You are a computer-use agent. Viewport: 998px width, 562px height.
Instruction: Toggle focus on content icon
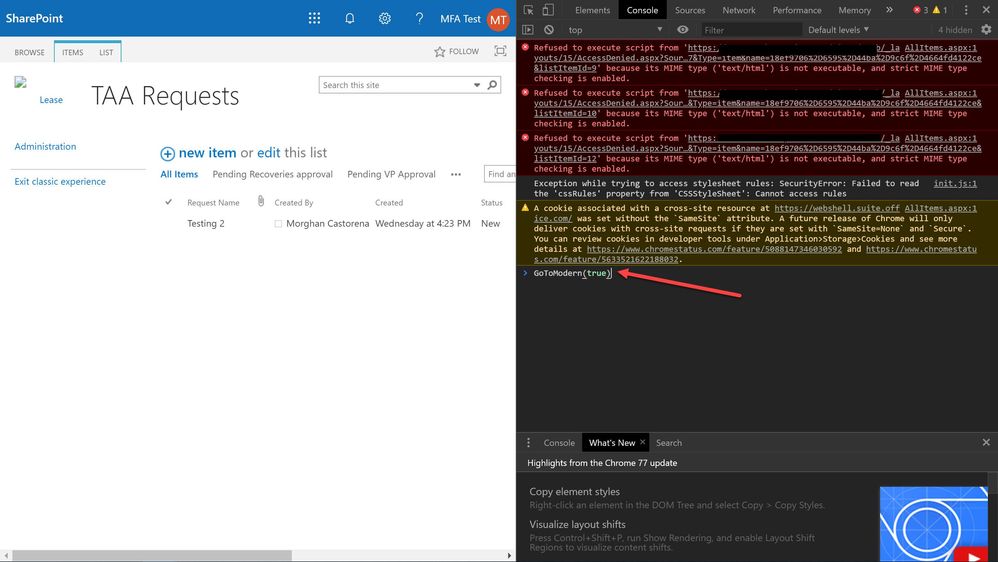click(x=500, y=51)
